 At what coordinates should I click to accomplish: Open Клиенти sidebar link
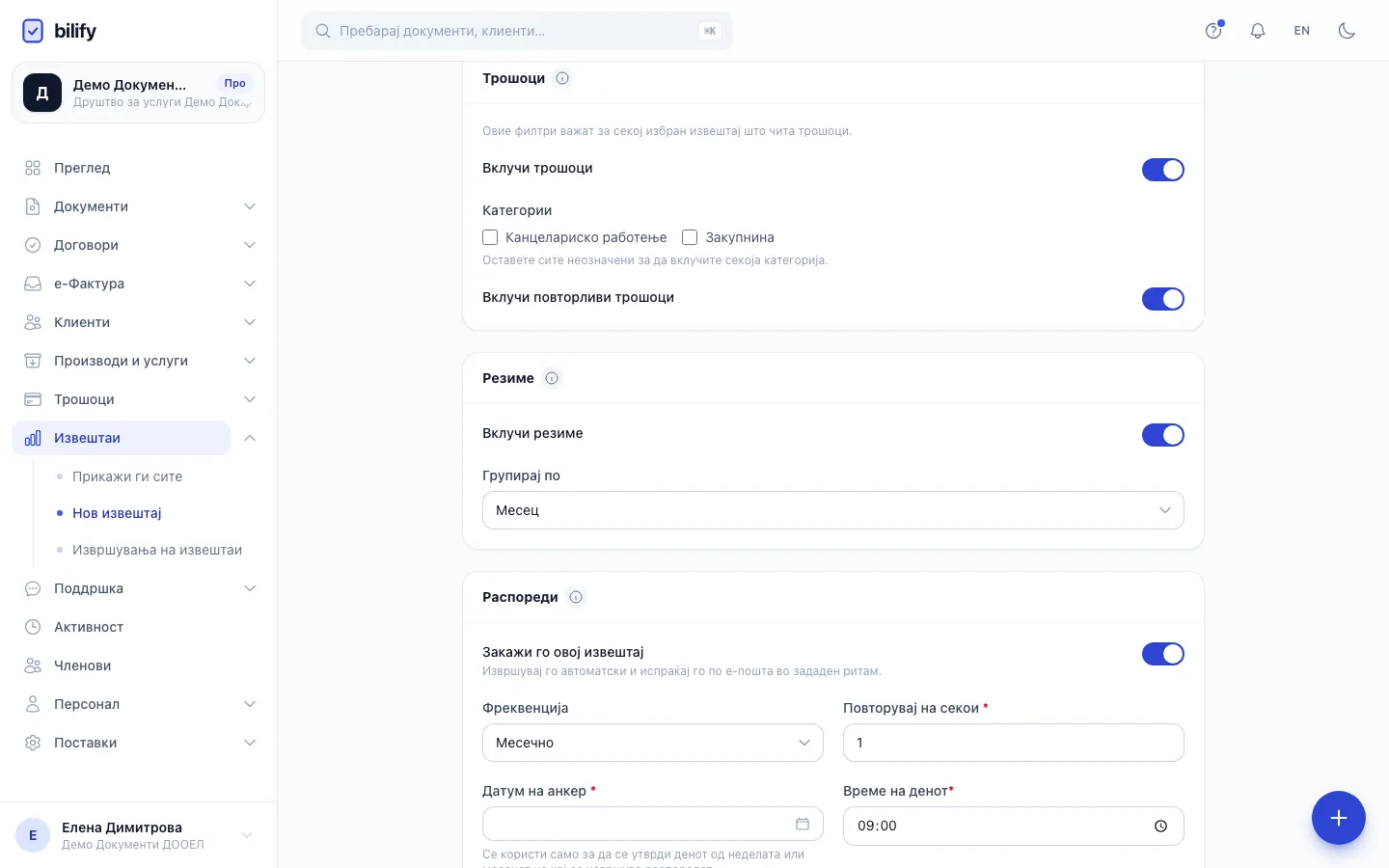coord(122,322)
